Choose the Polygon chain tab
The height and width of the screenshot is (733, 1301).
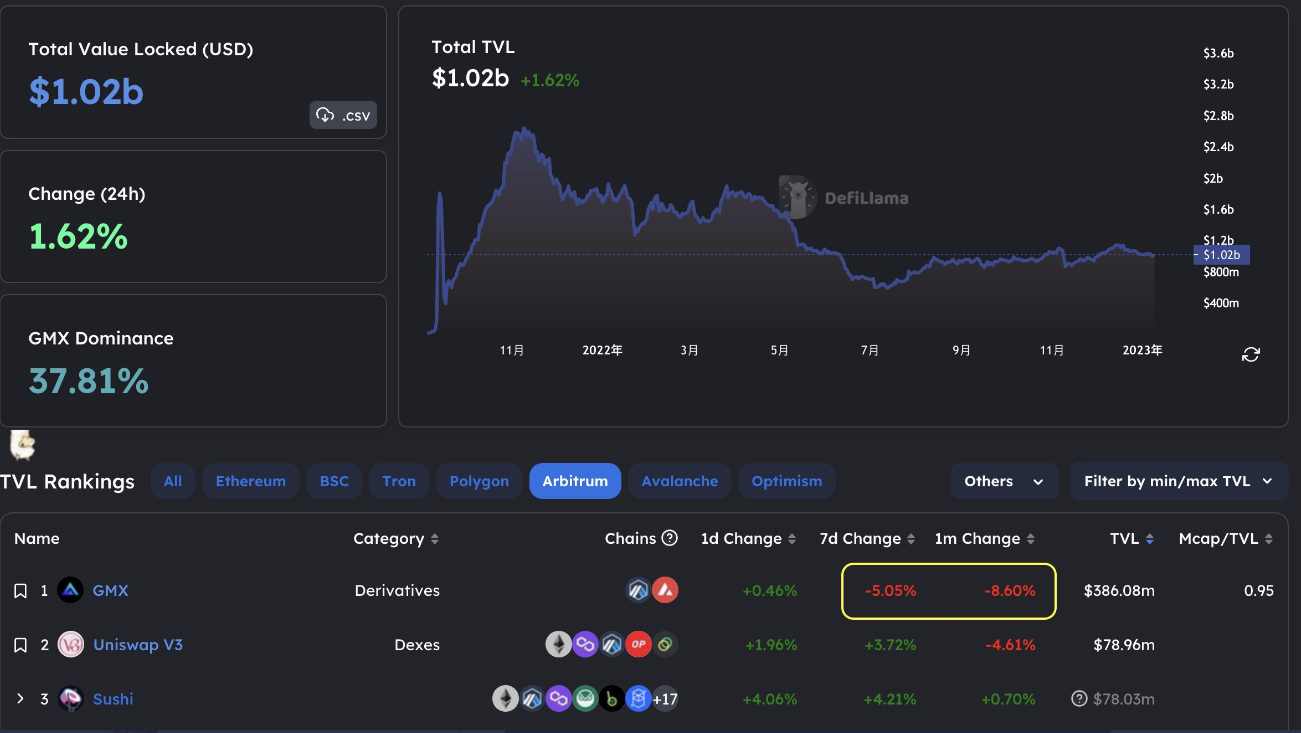(x=479, y=481)
